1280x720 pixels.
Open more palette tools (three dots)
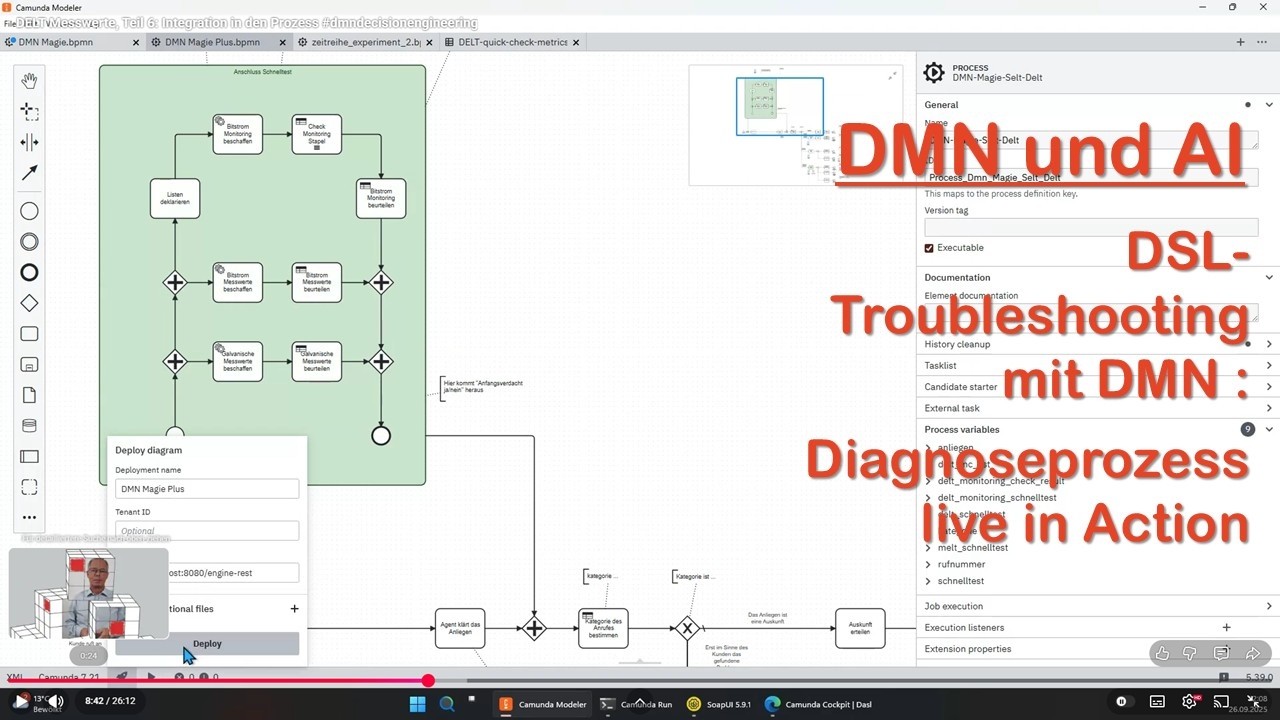(30, 517)
